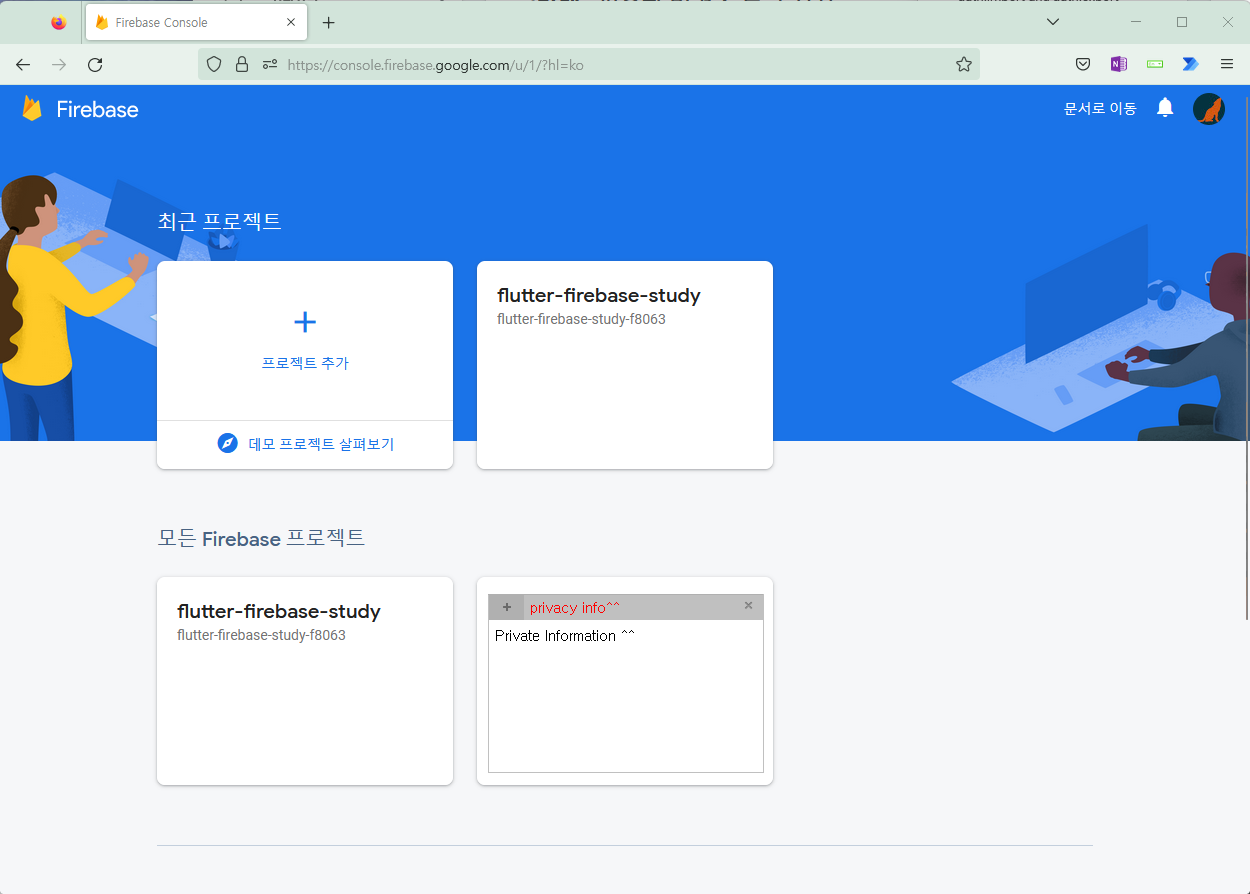
Task: Click the blue arrow extension icon
Action: coord(1190,64)
